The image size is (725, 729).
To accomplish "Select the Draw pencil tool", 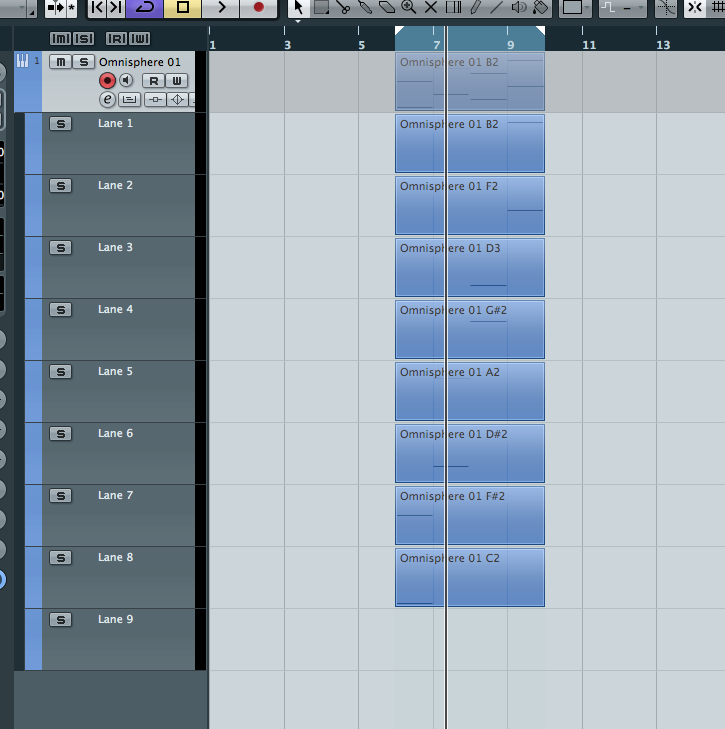I will click(474, 8).
